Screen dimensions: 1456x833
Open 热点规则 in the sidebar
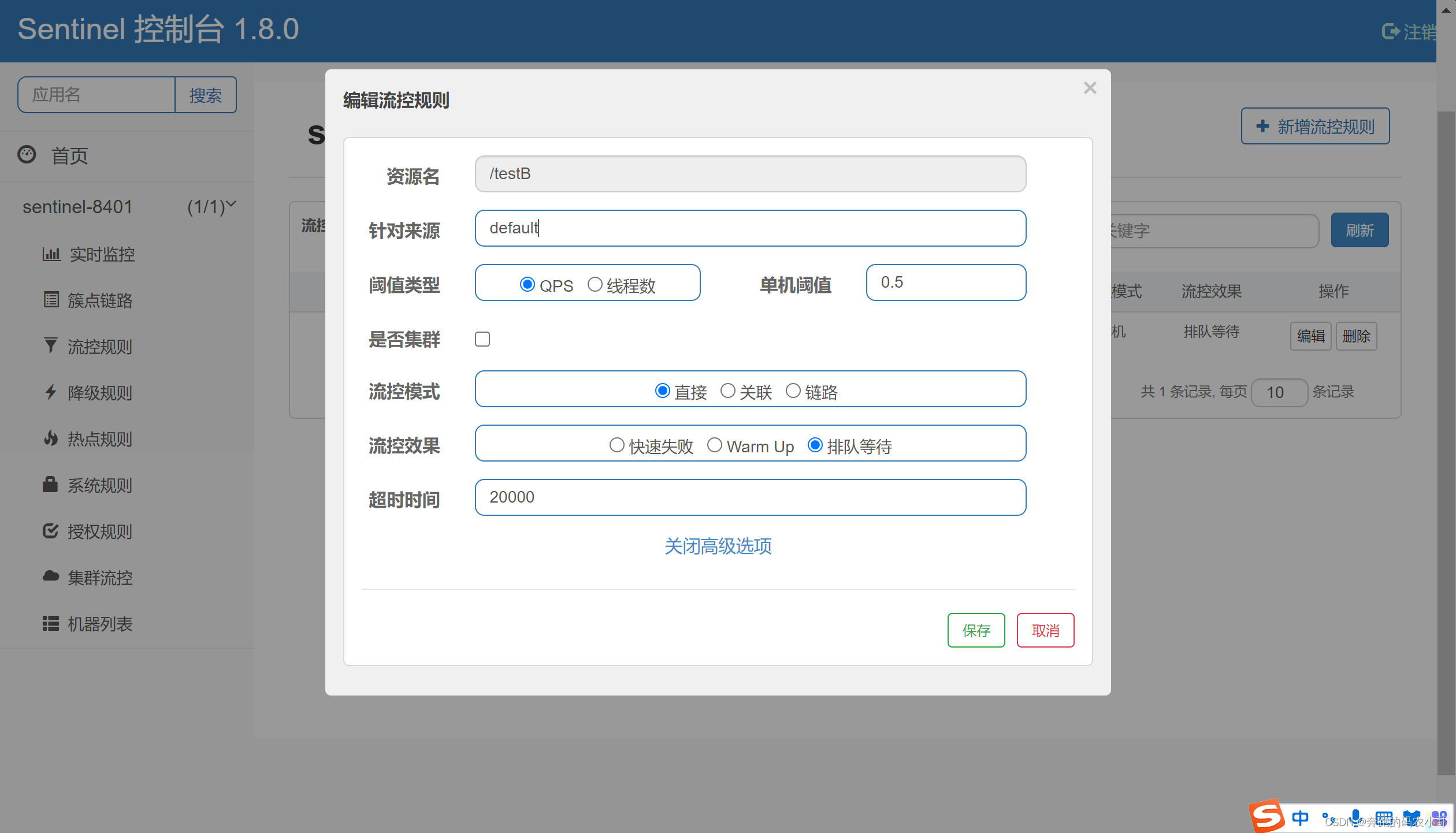[x=100, y=439]
